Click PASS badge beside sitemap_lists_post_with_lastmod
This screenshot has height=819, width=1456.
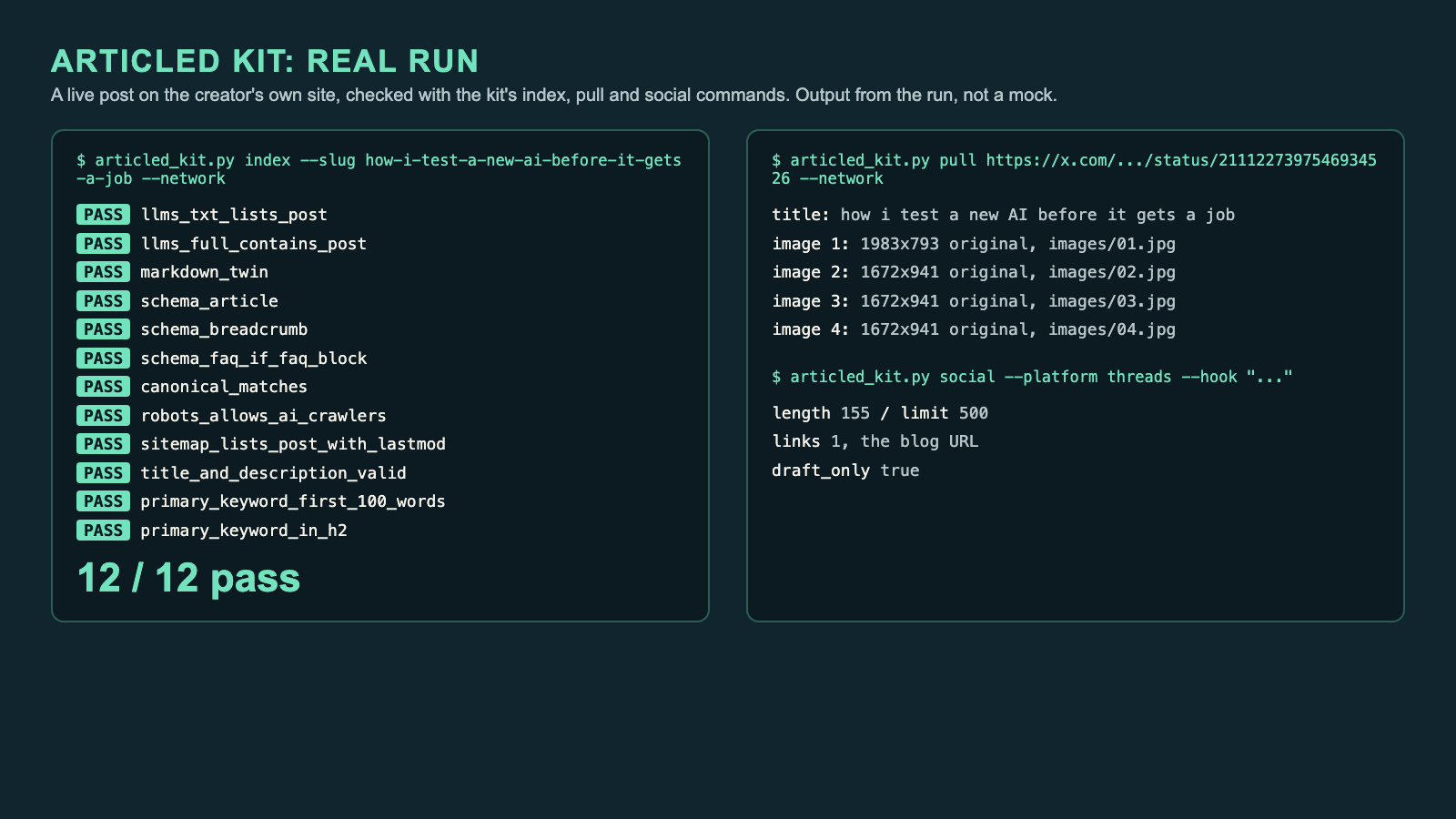pyautogui.click(x=104, y=444)
